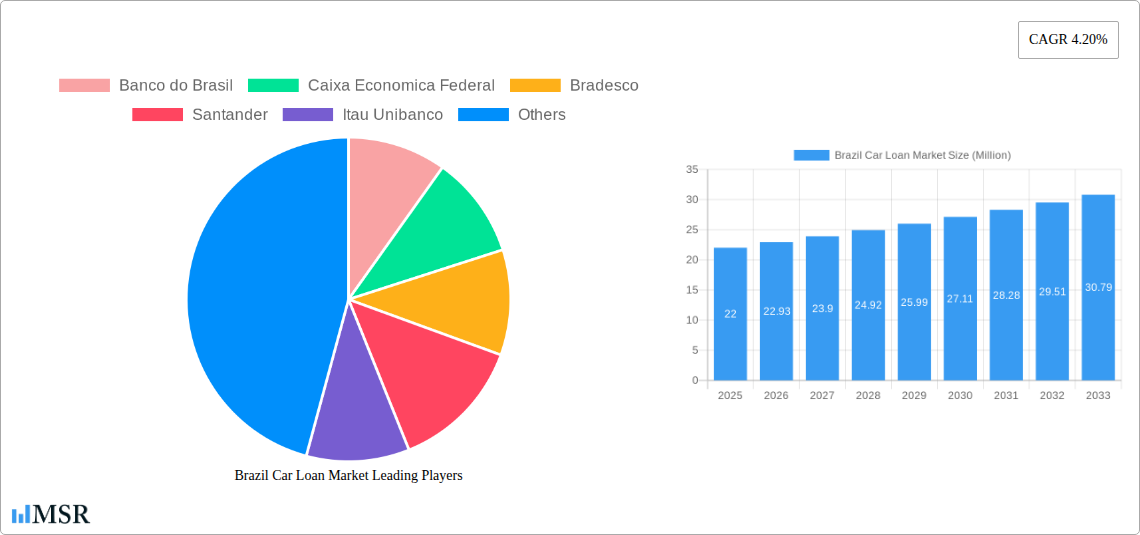Click the Brazil Car Loan Market Leading Players caption
The height and width of the screenshot is (535, 1140).
pos(348,475)
